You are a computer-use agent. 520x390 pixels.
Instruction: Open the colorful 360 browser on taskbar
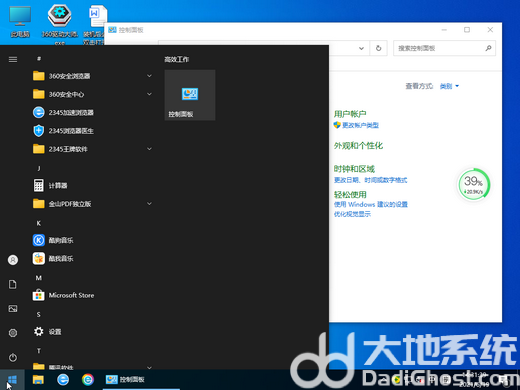coord(88,379)
